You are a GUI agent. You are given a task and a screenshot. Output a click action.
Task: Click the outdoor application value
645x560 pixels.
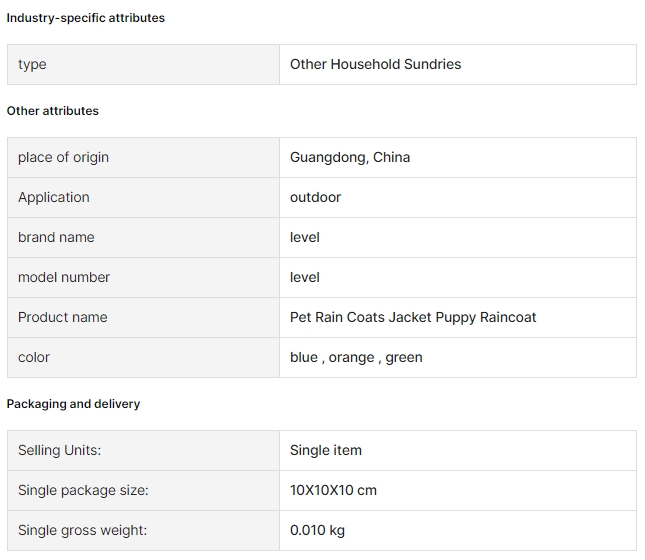coord(316,198)
